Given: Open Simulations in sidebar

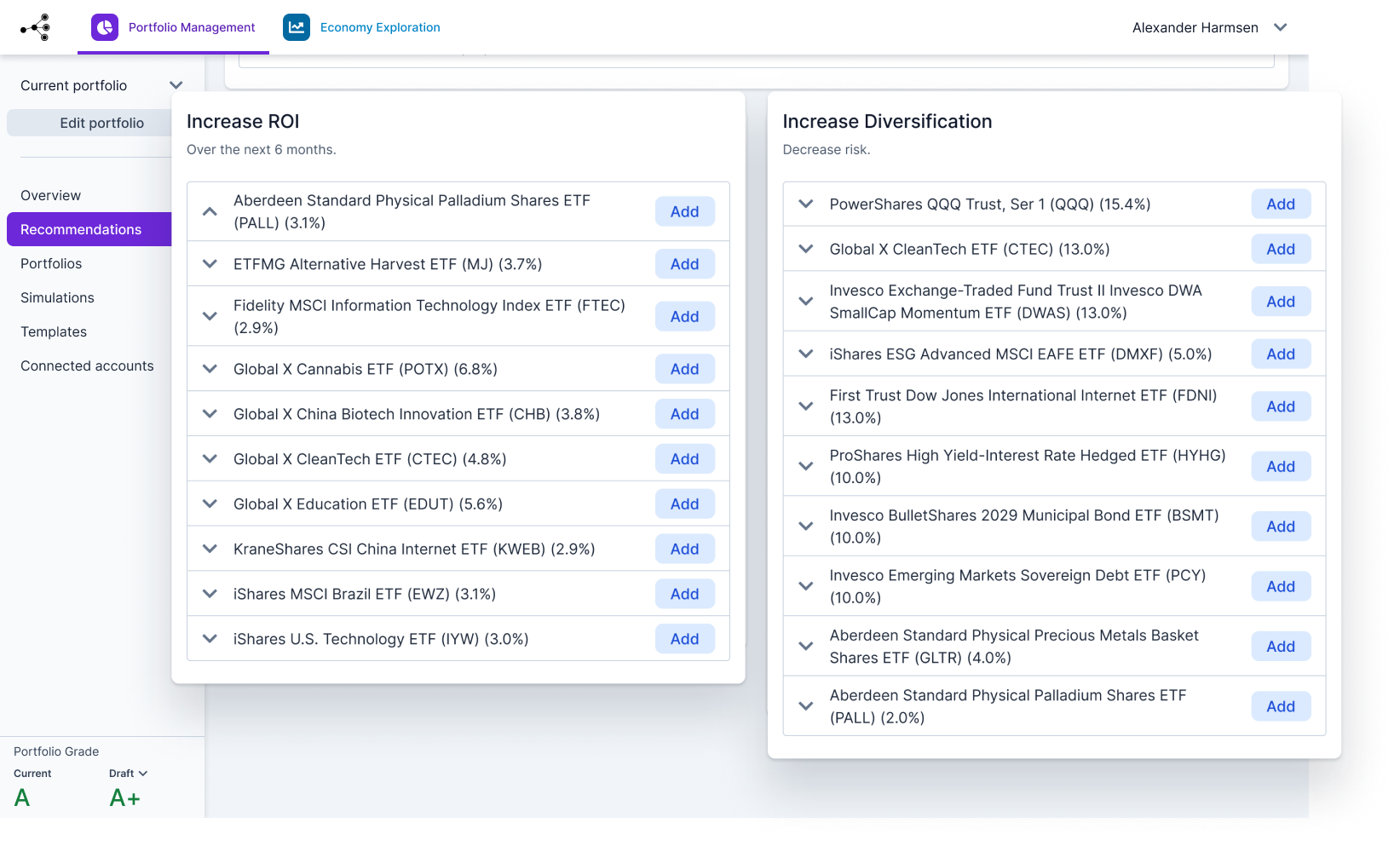Looking at the screenshot, I should 57,297.
